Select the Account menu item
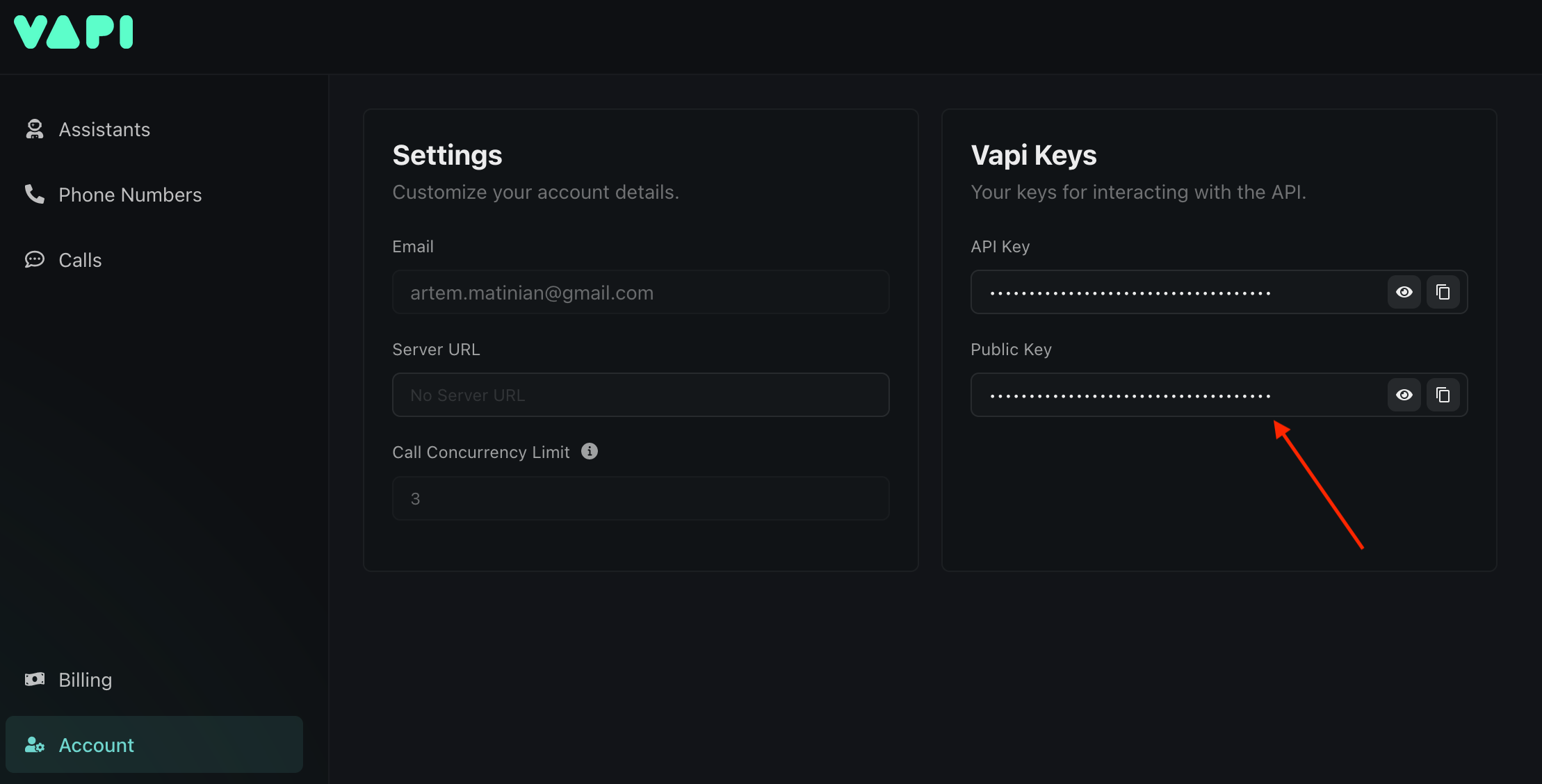Screen dimensions: 1542x784 [x=96, y=745]
